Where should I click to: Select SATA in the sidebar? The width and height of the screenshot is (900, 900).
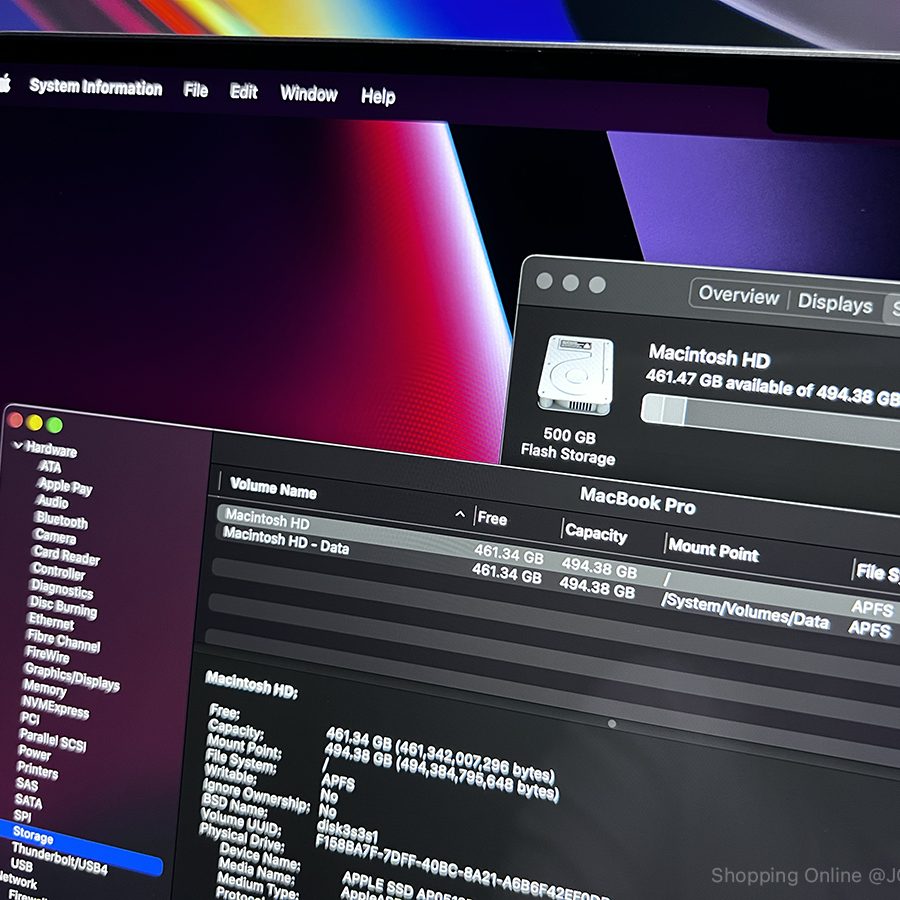click(28, 800)
